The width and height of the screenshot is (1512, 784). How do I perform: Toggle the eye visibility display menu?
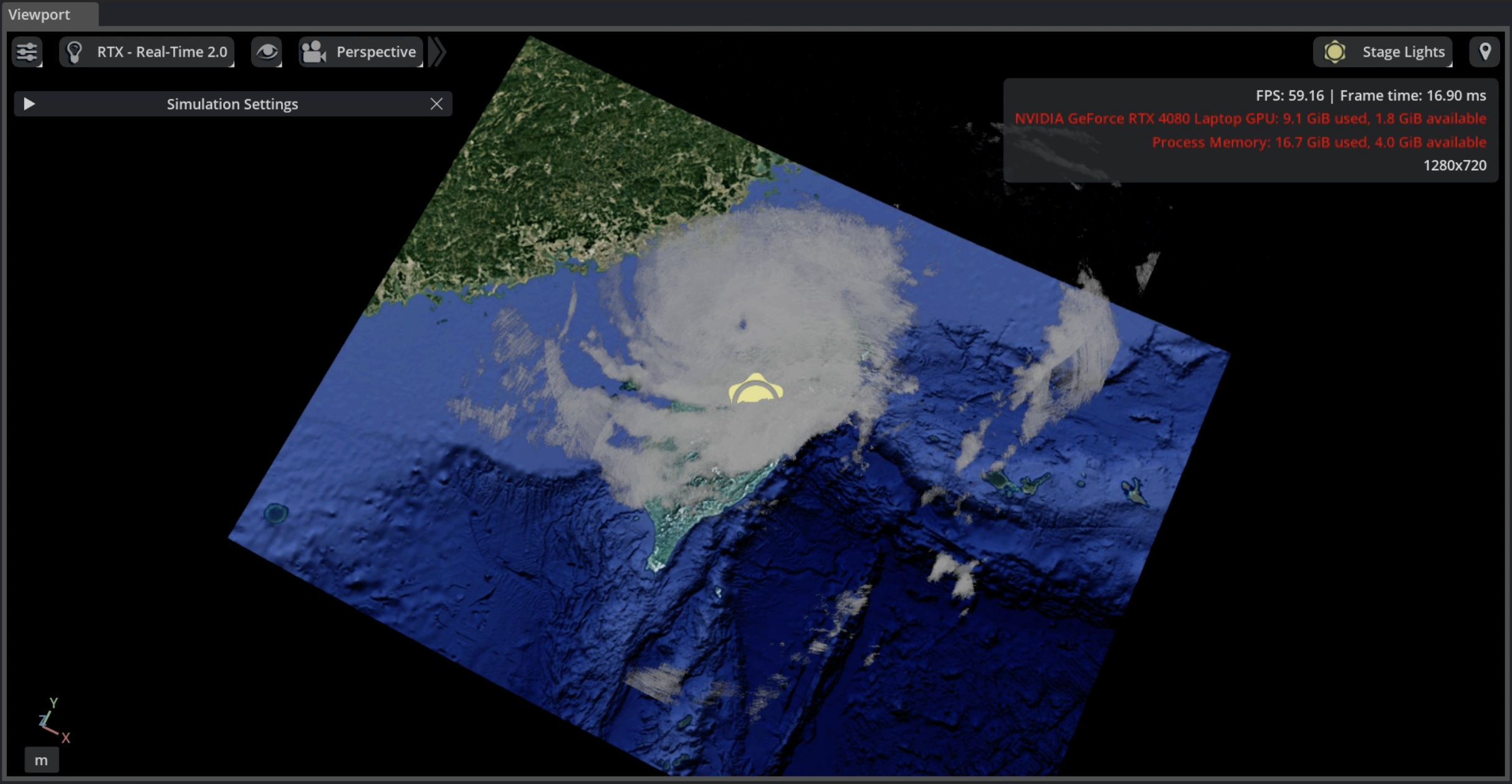(267, 52)
